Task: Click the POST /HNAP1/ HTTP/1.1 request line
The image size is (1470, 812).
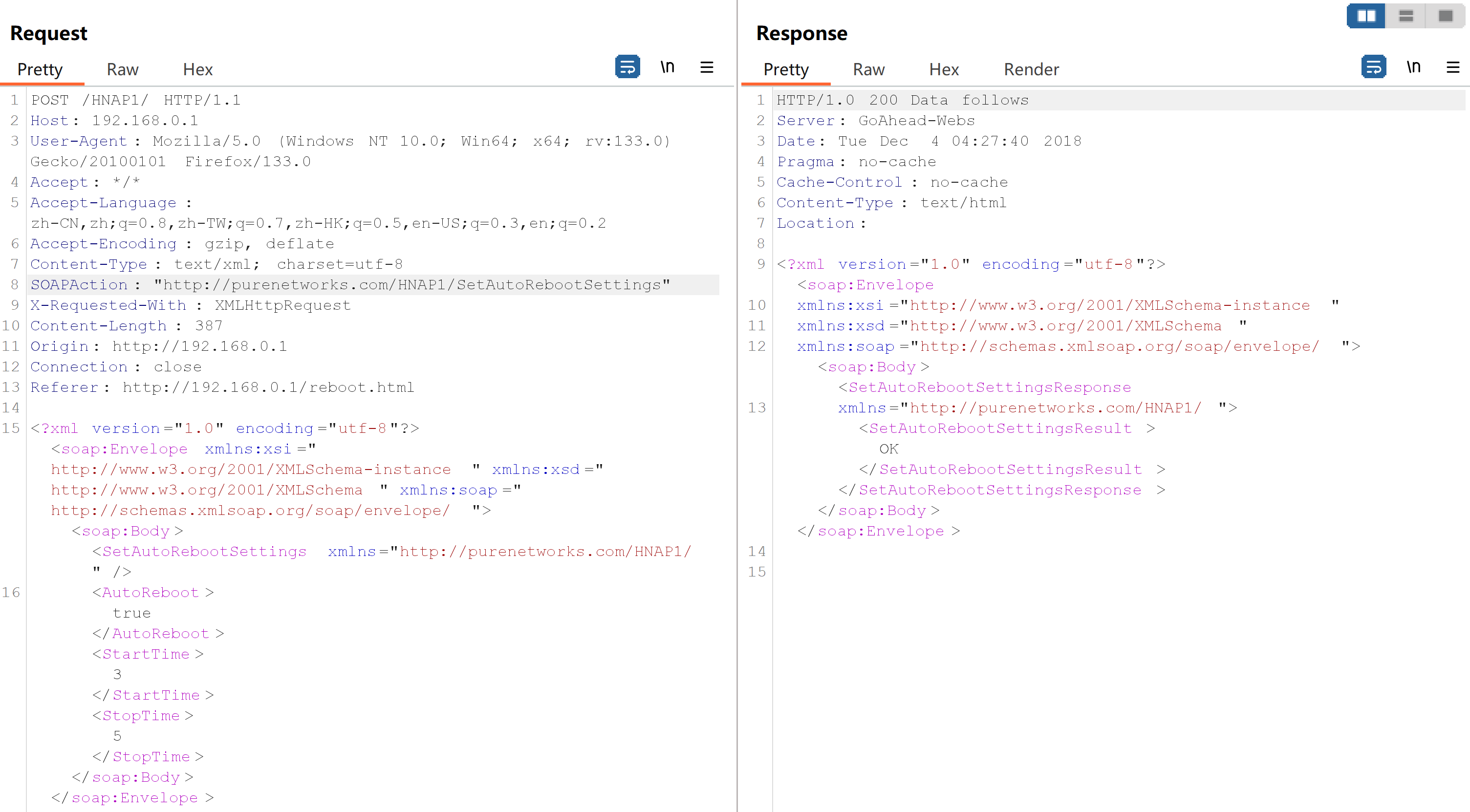Action: click(x=136, y=101)
